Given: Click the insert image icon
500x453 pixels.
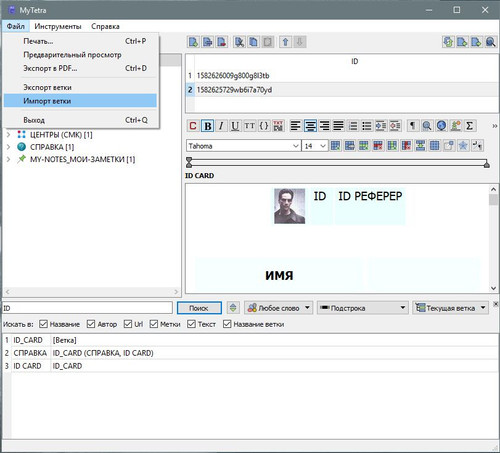Looking at the screenshot, I should [x=455, y=126].
